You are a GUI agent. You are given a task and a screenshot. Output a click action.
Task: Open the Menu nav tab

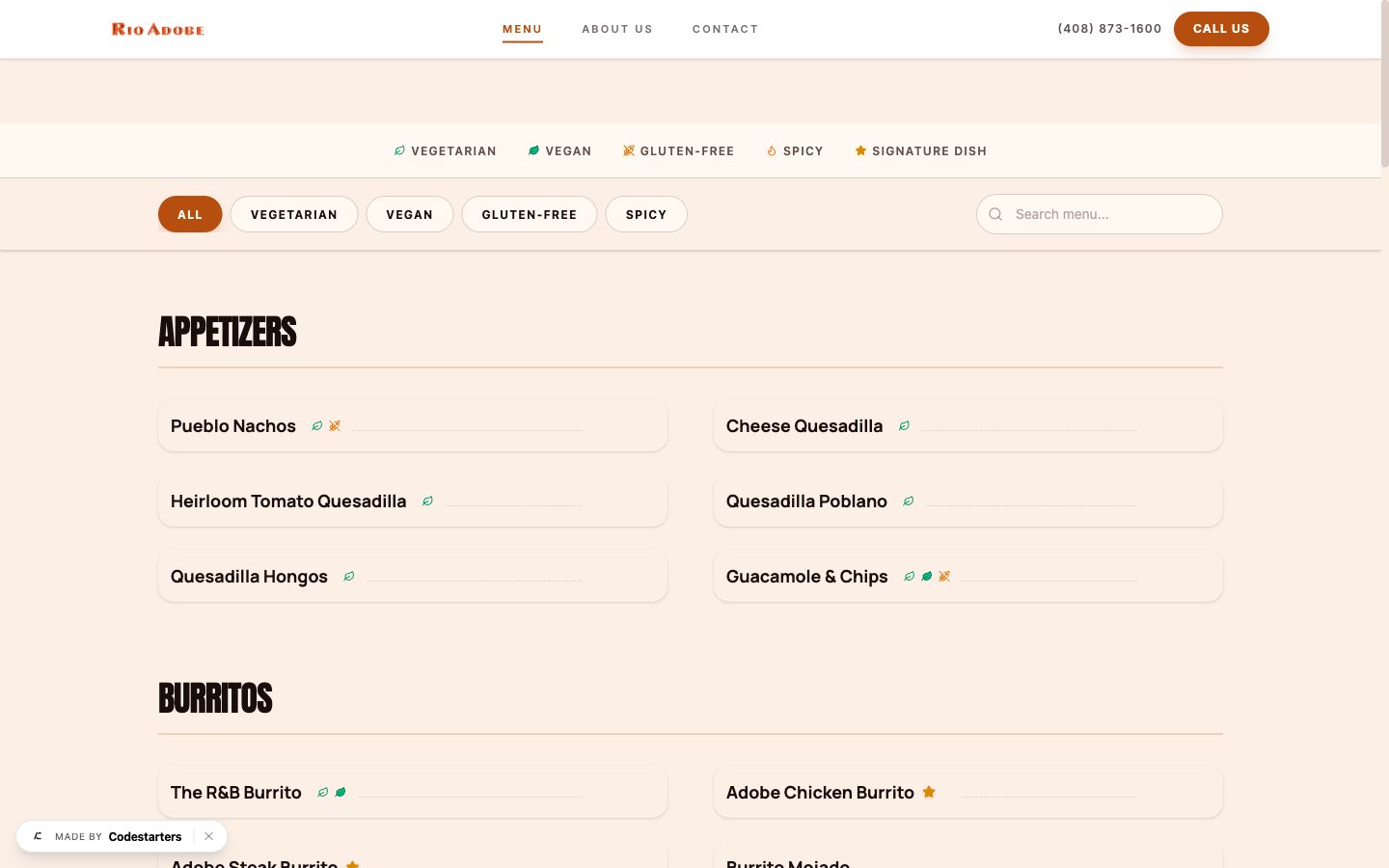click(x=523, y=29)
